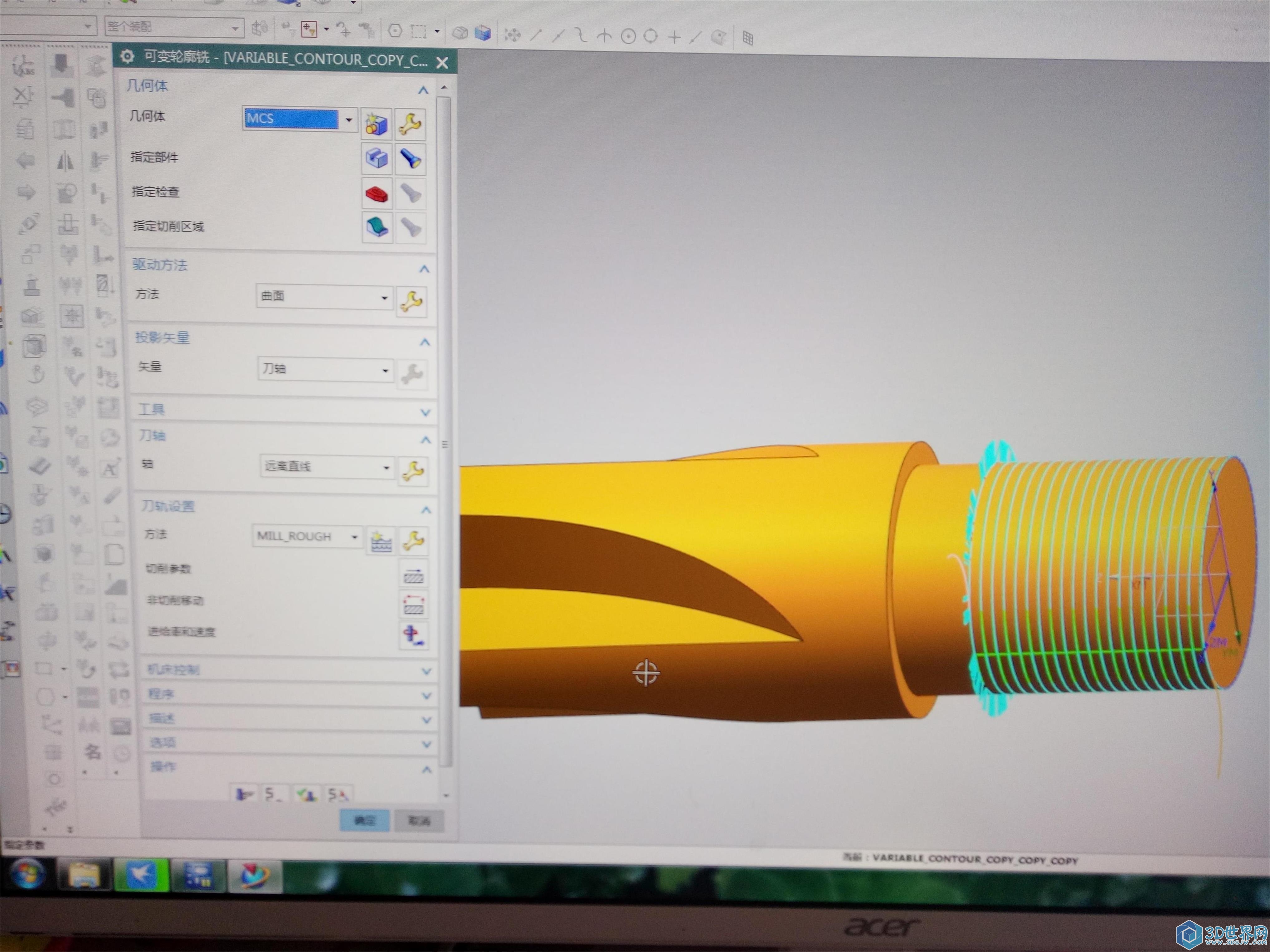Viewport: 1270px width, 952px height.
Task: Click the current operation name VARIABLE_CONTOUR_COPY_COPY_COPY in the status bar
Action: (x=975, y=860)
